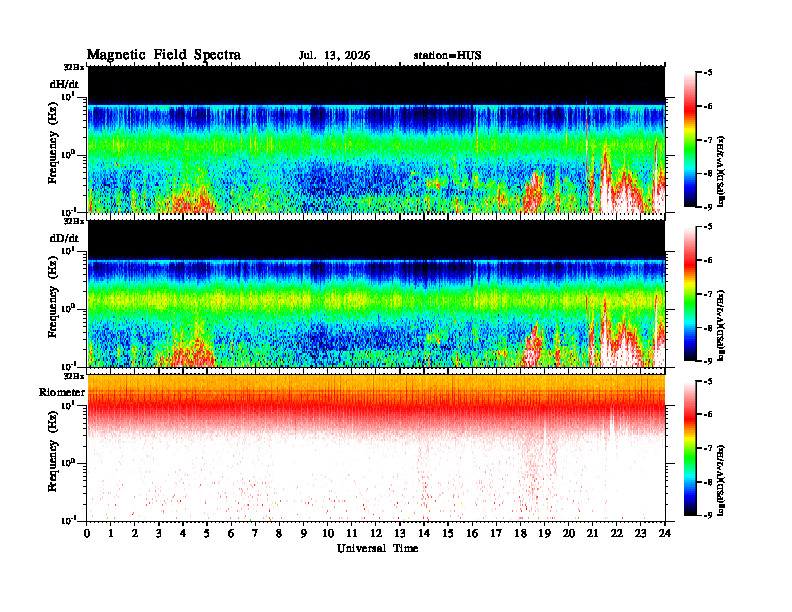This screenshot has width=792, height=612.
Task: Click hour '18' on the time axis
Action: pos(520,533)
